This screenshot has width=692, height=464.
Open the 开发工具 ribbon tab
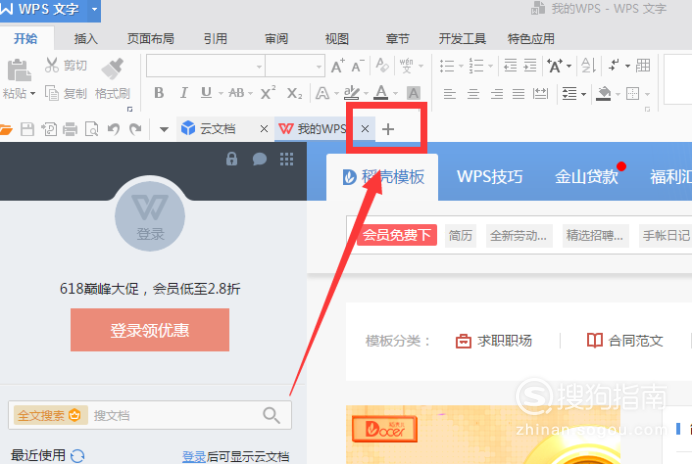pos(462,39)
